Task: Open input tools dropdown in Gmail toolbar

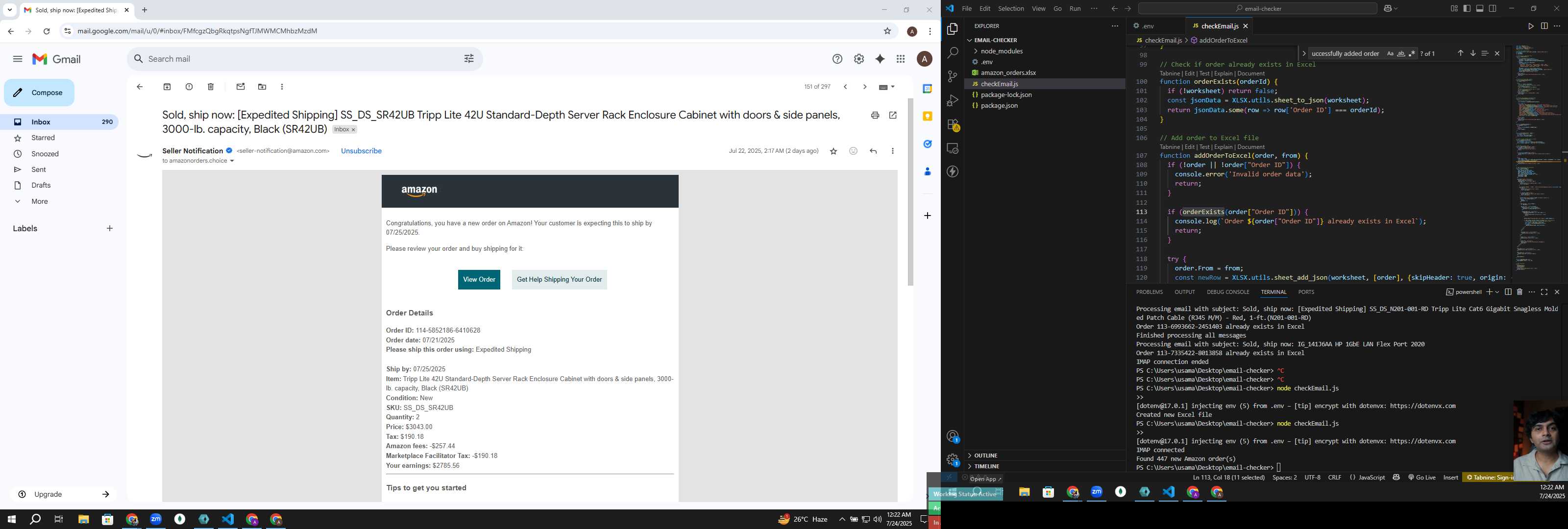Action: (886, 87)
